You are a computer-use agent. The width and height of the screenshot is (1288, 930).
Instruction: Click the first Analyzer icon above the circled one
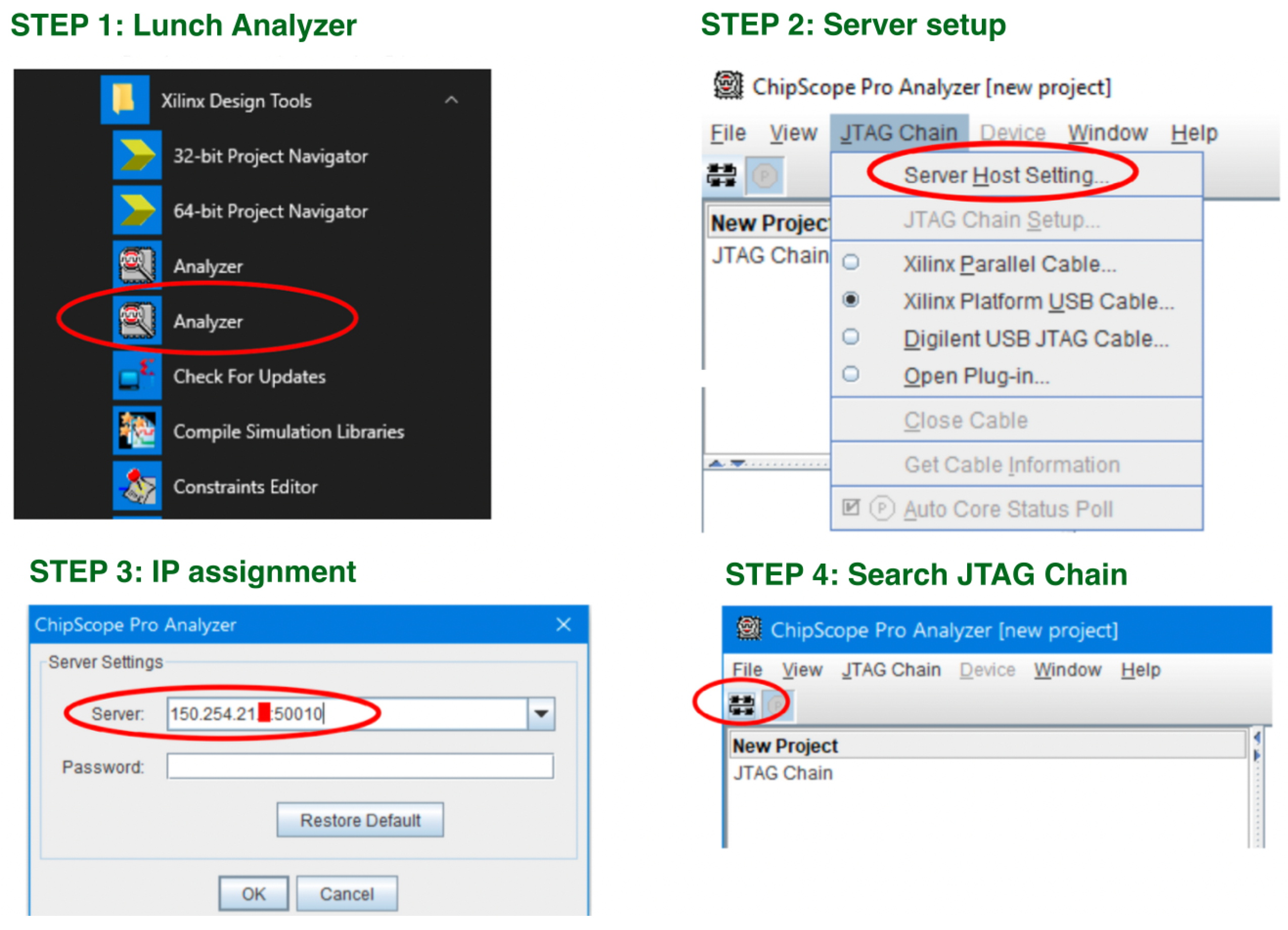coord(137,265)
